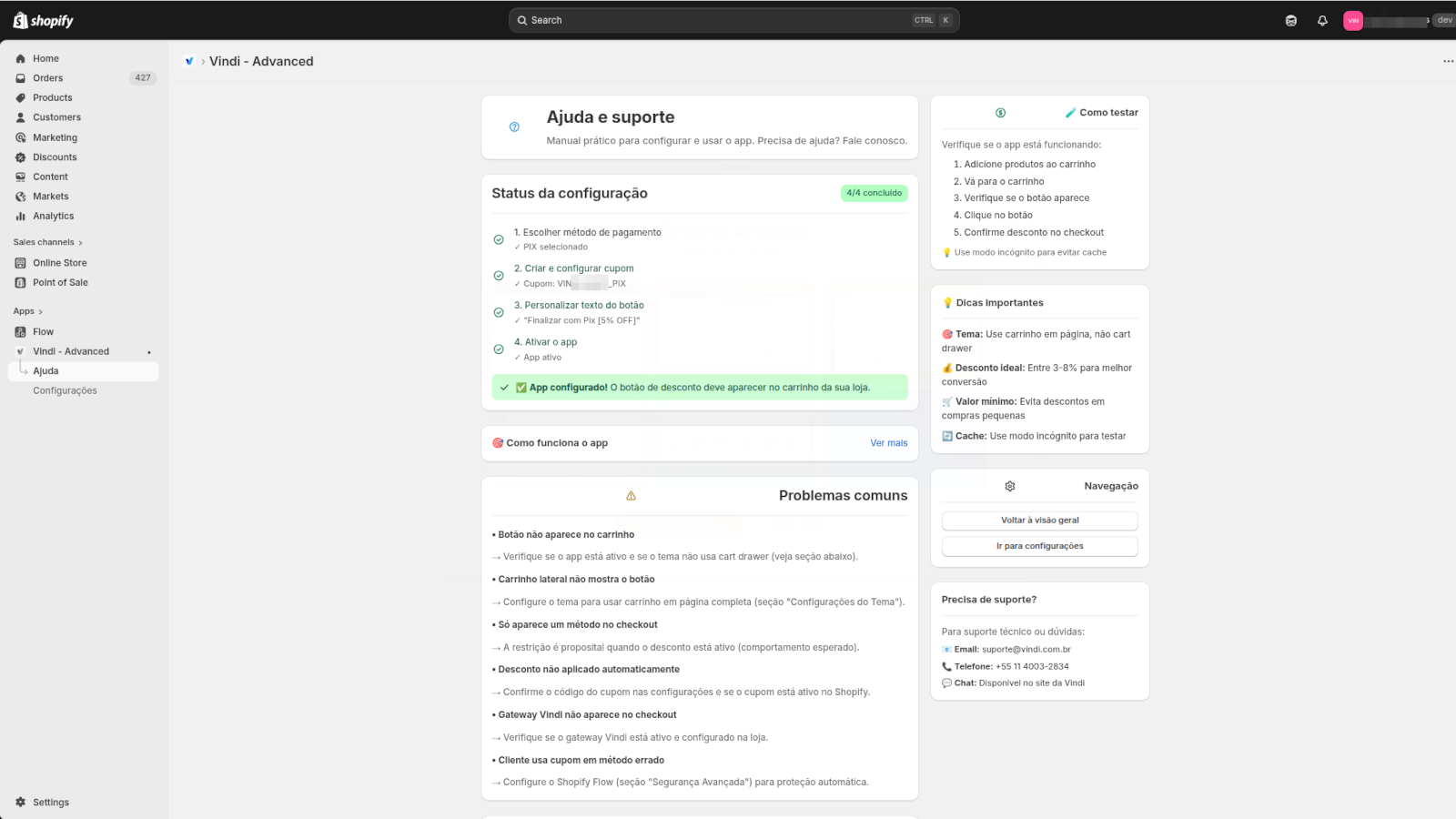Image resolution: width=1456 pixels, height=819 pixels.
Task: Click the sidekick assistant icon near the bell
Action: [1290, 20]
